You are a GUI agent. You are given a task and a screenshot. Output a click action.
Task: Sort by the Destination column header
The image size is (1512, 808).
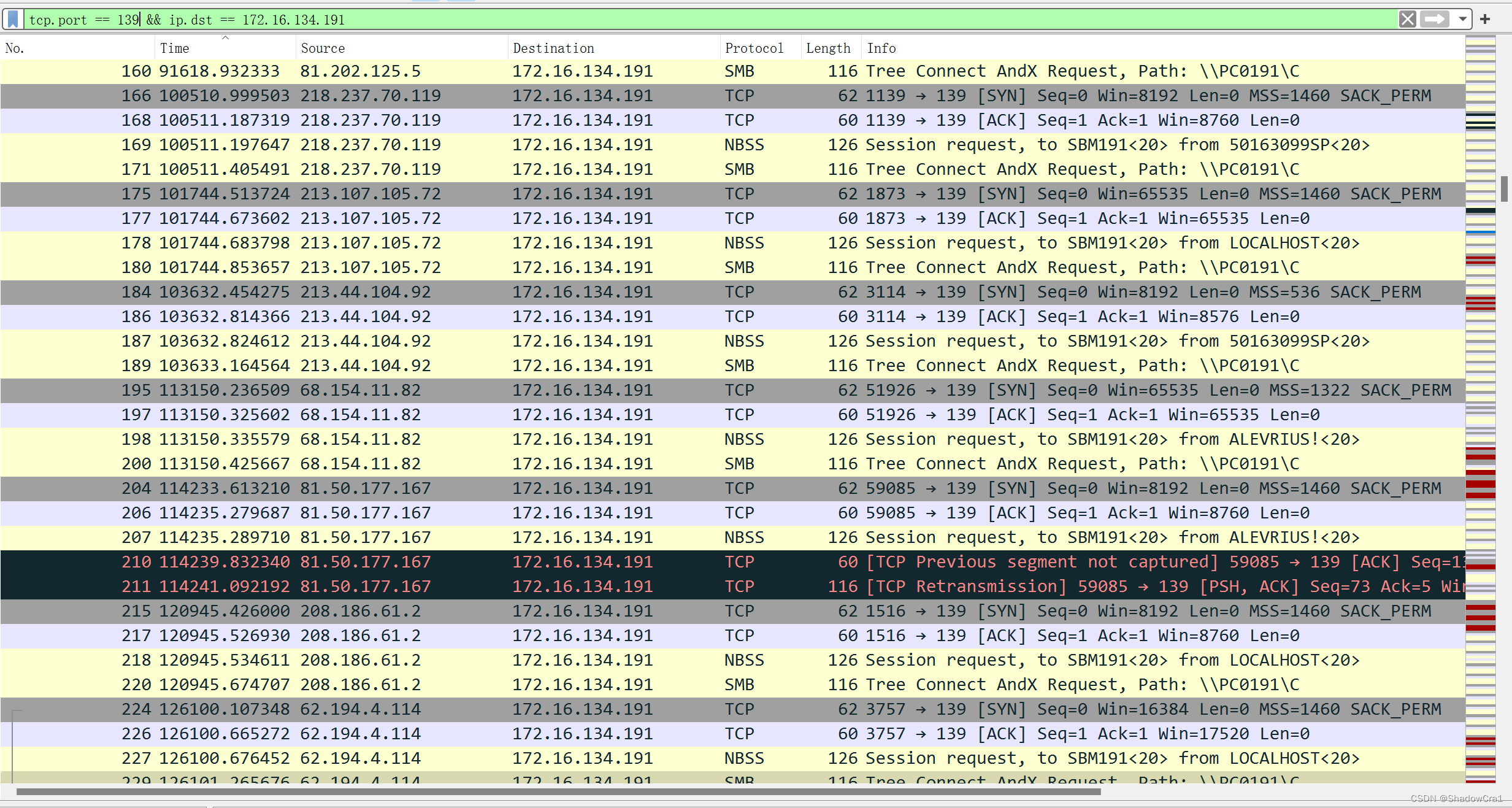click(x=614, y=48)
